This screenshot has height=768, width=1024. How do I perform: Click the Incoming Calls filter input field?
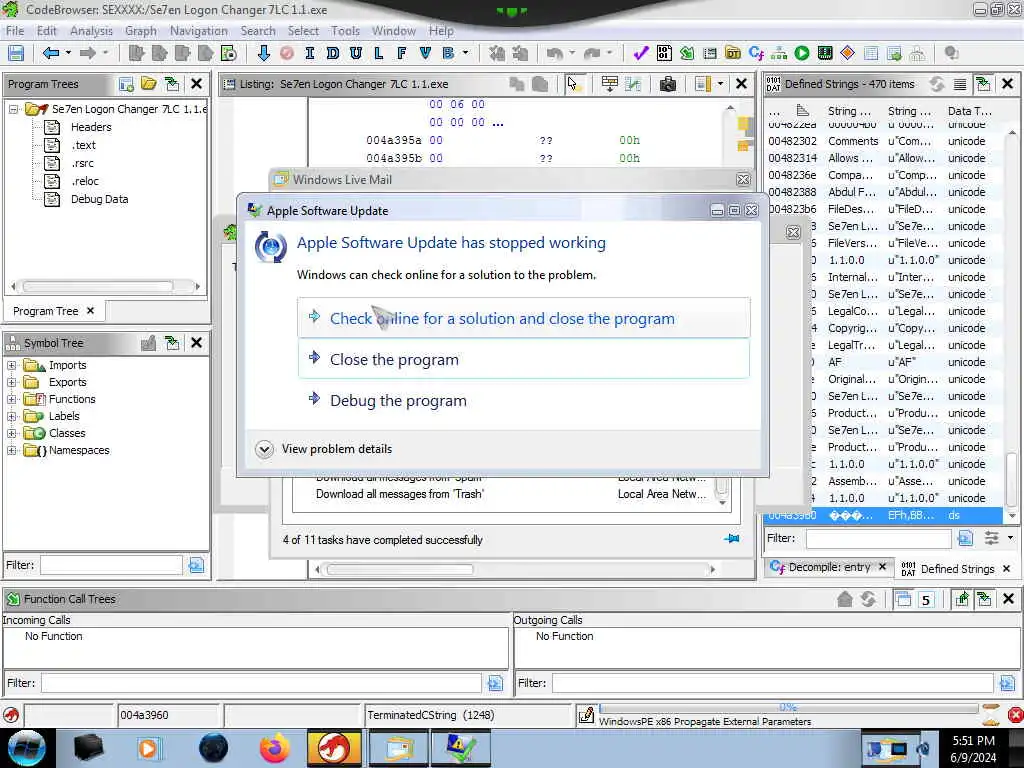tap(262, 683)
